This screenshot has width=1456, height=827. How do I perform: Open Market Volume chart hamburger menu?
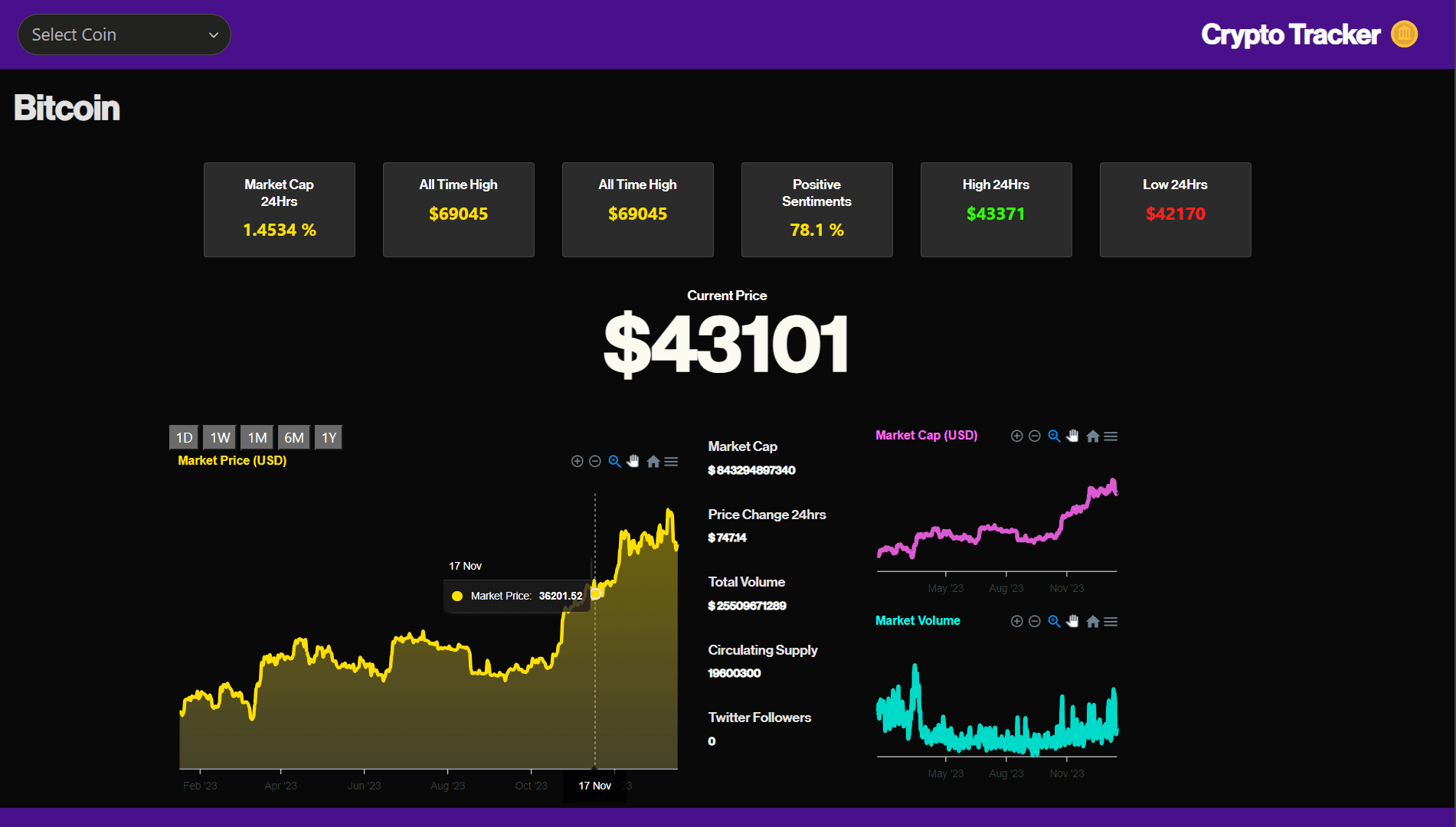click(x=1111, y=621)
